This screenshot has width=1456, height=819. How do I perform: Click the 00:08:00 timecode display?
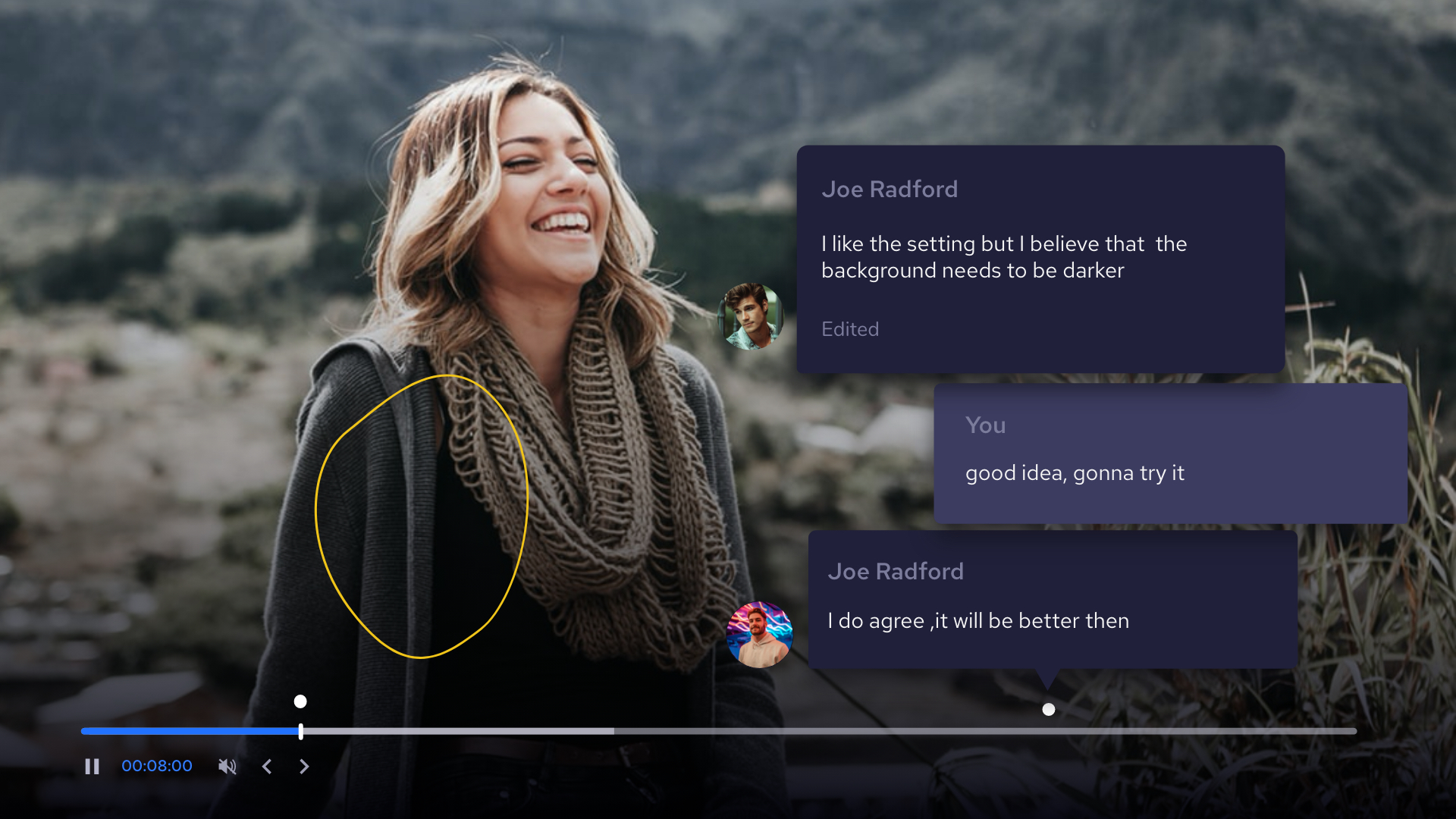[157, 766]
